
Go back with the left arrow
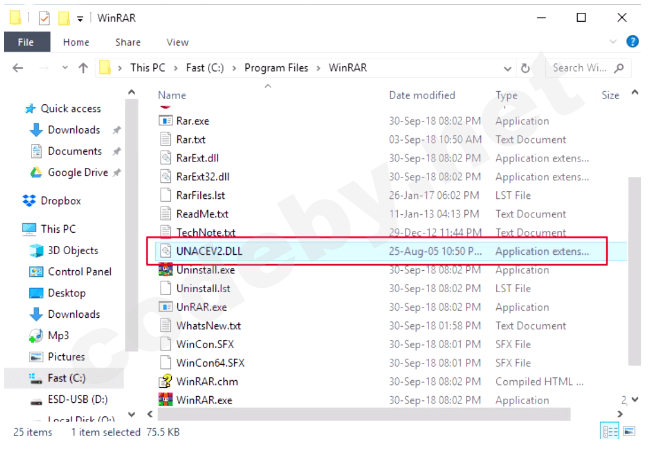click(18, 68)
